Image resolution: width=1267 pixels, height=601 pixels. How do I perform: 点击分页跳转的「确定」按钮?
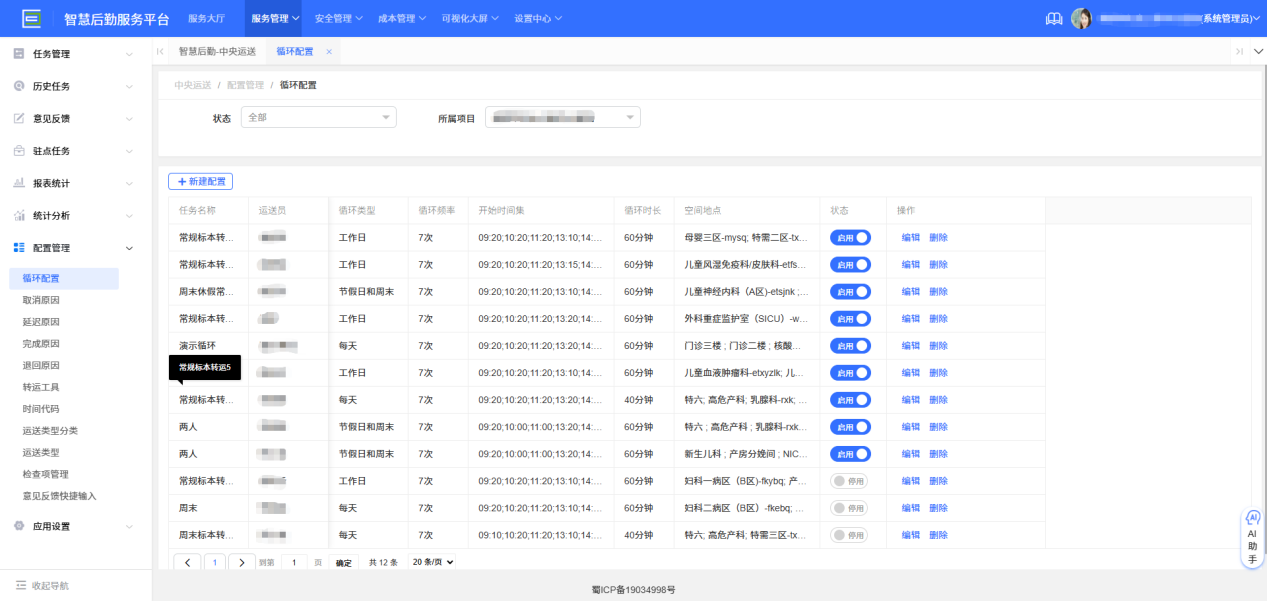tap(343, 562)
